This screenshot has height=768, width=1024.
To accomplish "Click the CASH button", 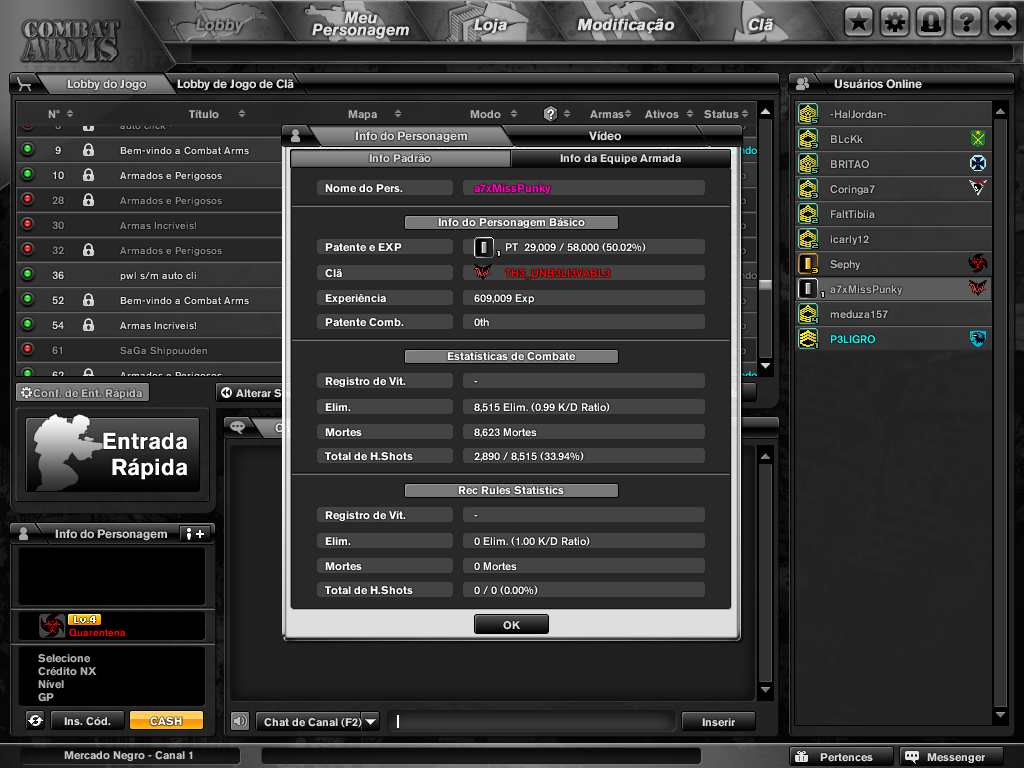I will pyautogui.click(x=166, y=720).
